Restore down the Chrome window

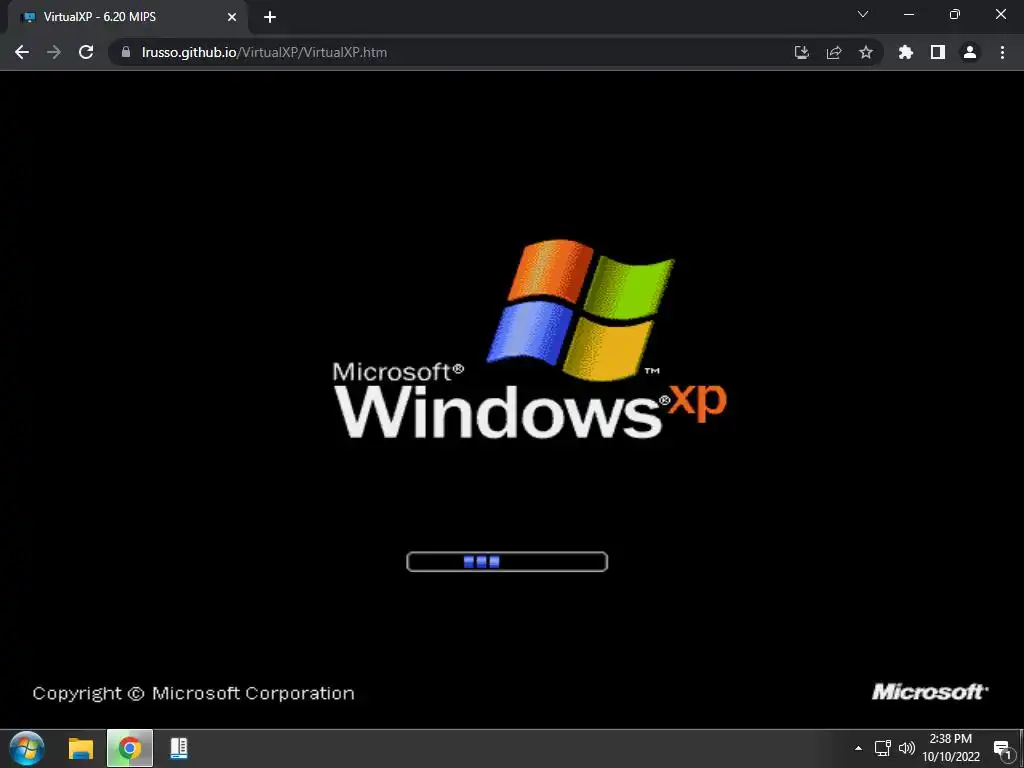[955, 14]
